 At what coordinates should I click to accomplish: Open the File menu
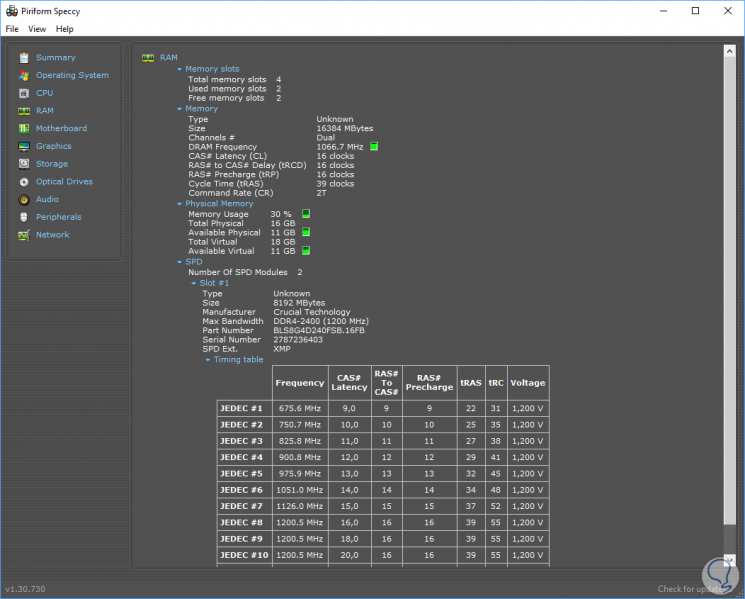click(x=12, y=29)
